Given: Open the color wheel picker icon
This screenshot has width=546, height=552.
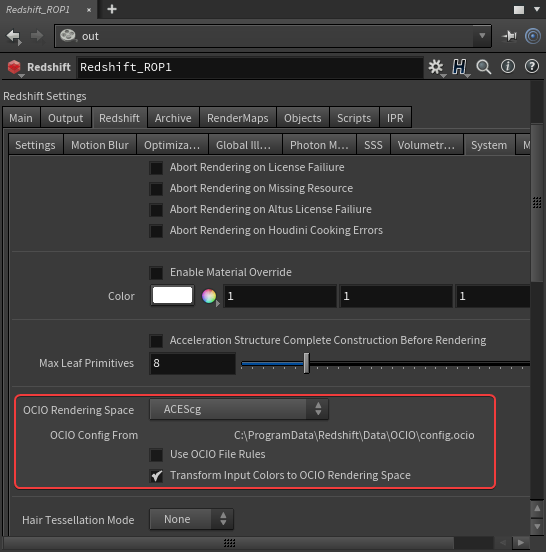Looking at the screenshot, I should click(x=209, y=296).
